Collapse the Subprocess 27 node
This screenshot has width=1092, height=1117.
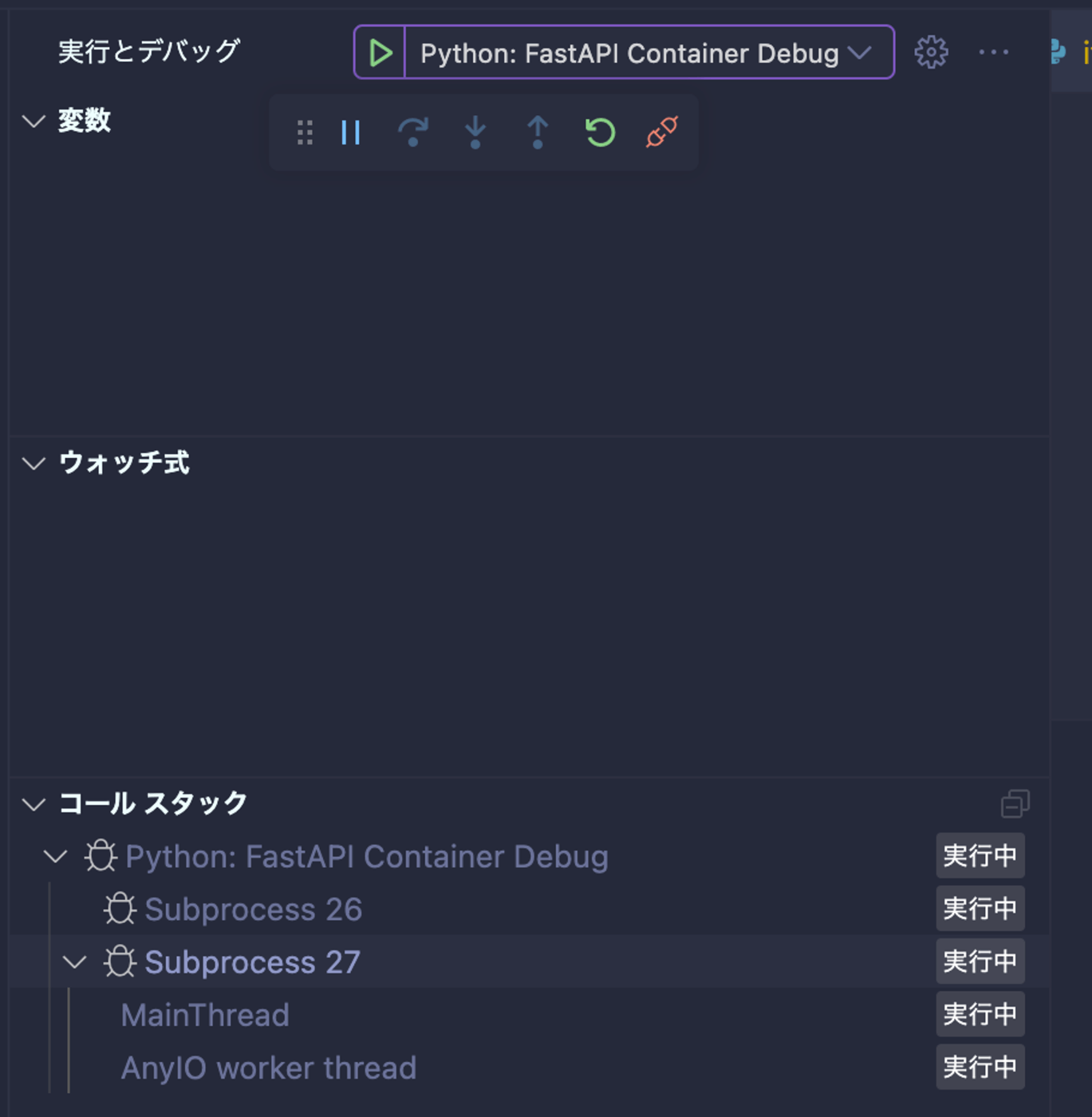(74, 962)
